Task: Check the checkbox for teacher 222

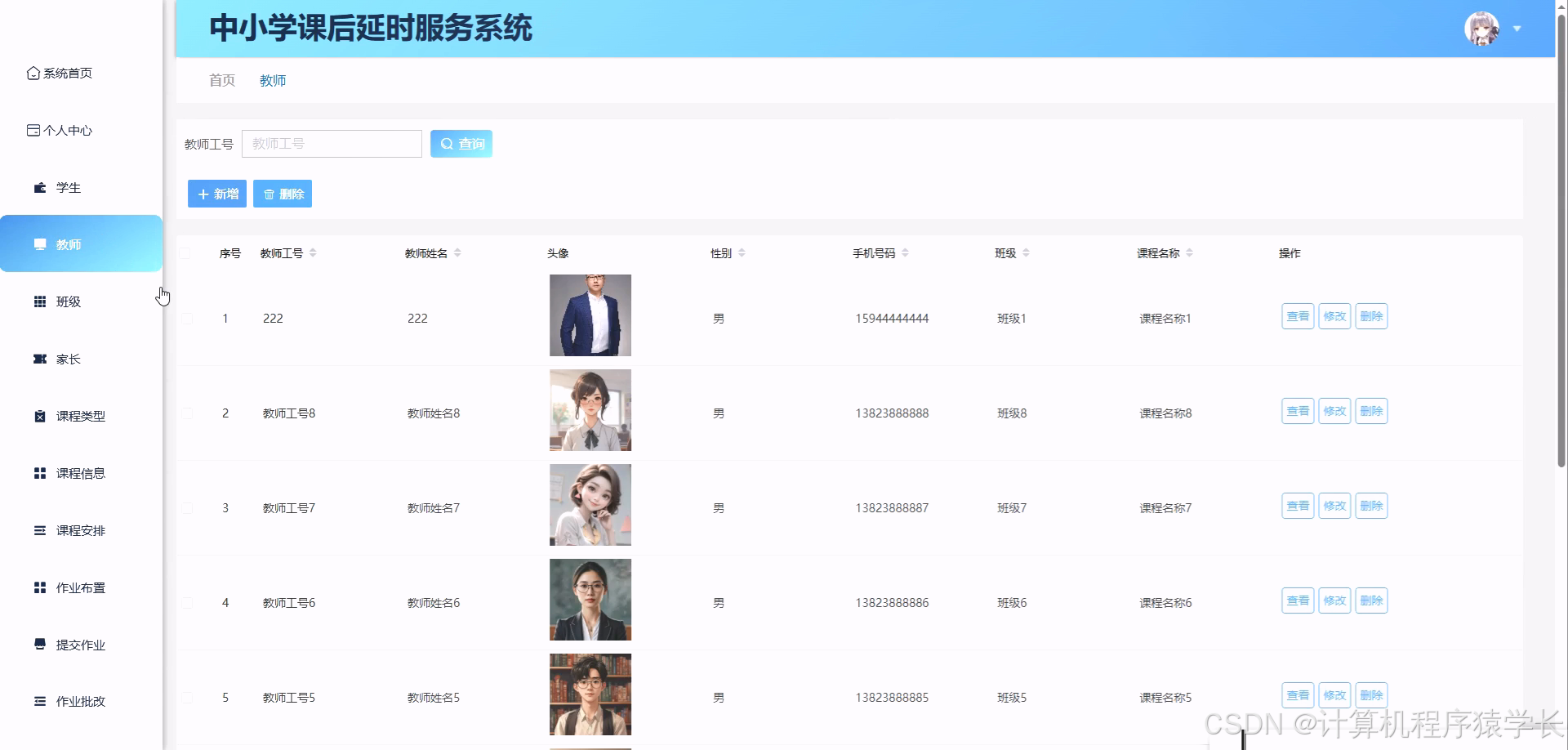Action: (x=186, y=319)
